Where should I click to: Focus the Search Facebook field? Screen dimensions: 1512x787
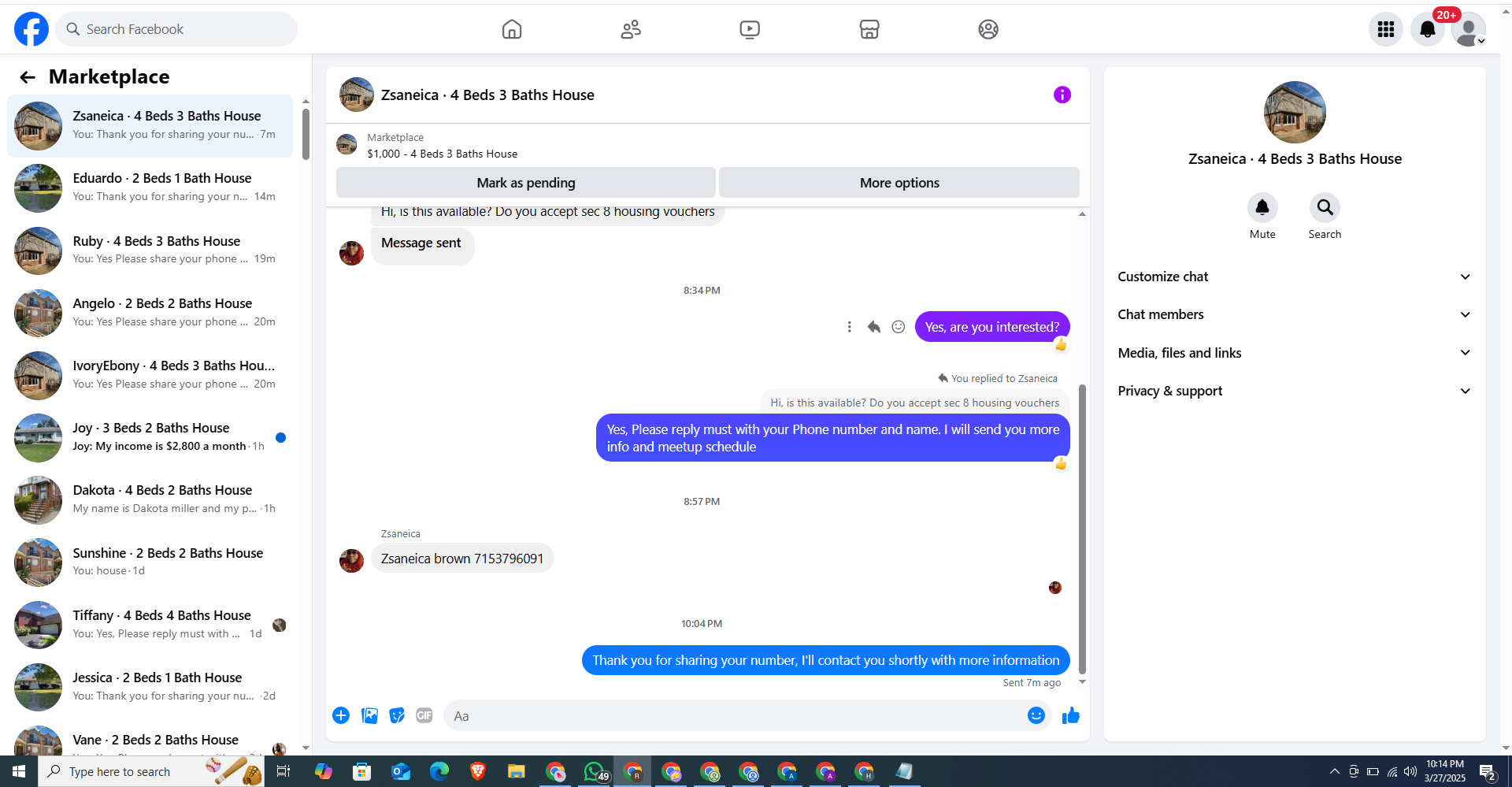176,29
